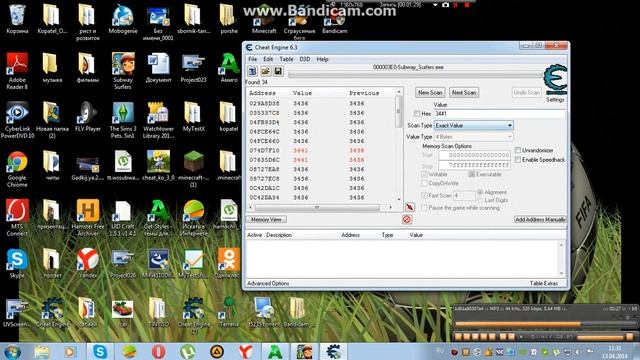
Task: Toggle the Writable checkbox
Action: pyautogui.click(x=424, y=174)
